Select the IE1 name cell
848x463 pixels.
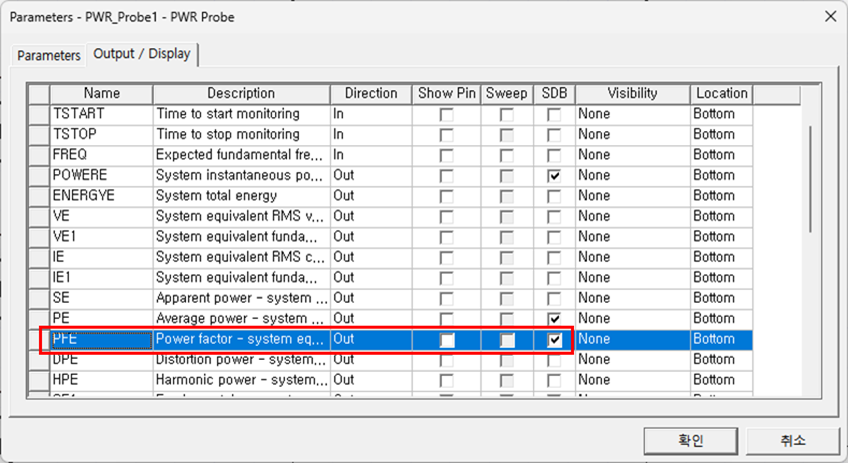(x=101, y=277)
